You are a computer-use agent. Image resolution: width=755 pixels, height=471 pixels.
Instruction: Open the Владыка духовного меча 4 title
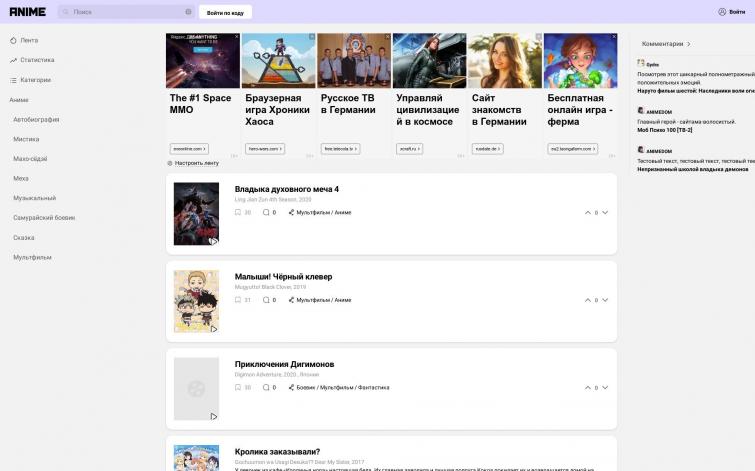[286, 189]
